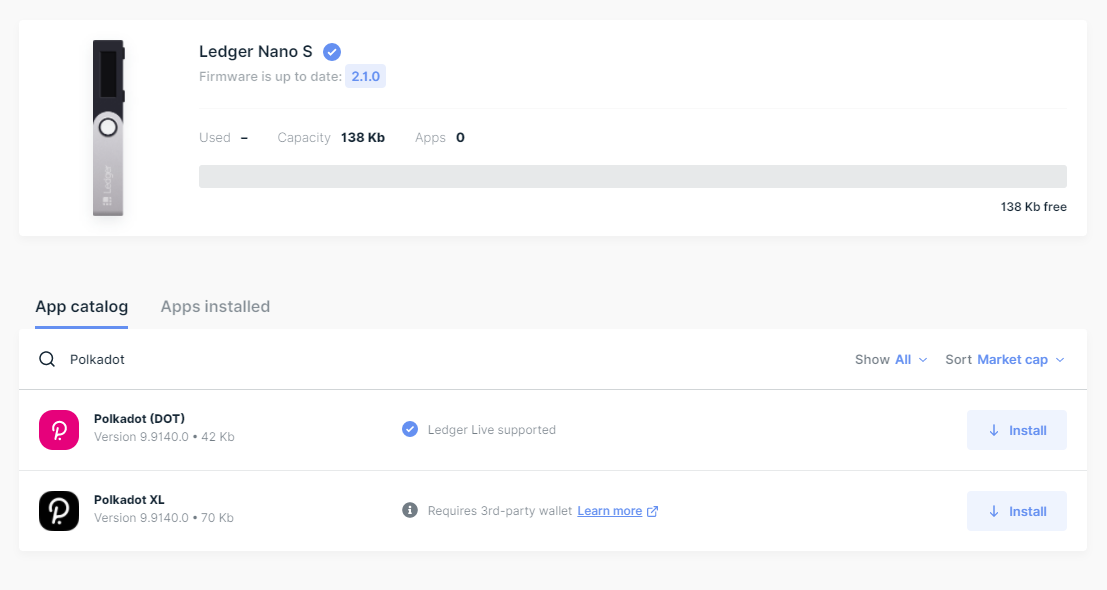Select the App catalog tab
This screenshot has height=590, width=1107.
point(81,306)
